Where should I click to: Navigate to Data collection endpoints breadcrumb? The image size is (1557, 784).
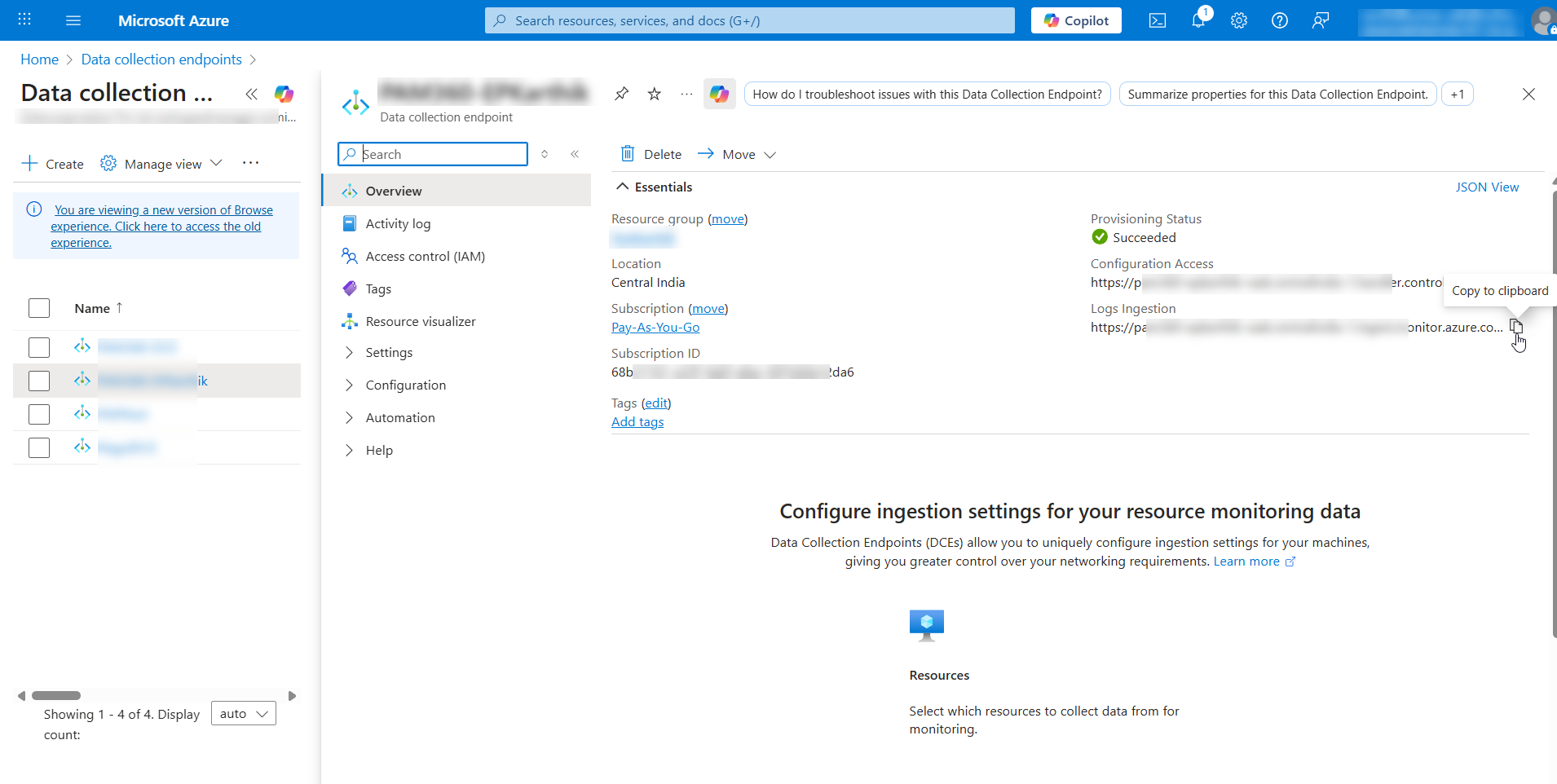[x=161, y=59]
